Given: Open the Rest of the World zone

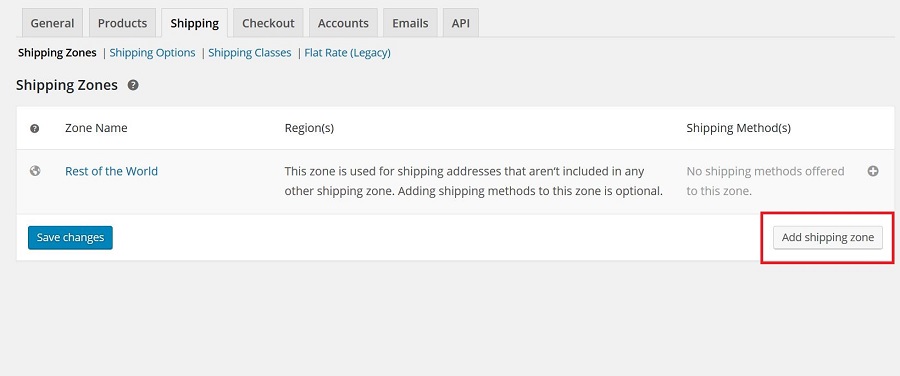Looking at the screenshot, I should click(111, 171).
